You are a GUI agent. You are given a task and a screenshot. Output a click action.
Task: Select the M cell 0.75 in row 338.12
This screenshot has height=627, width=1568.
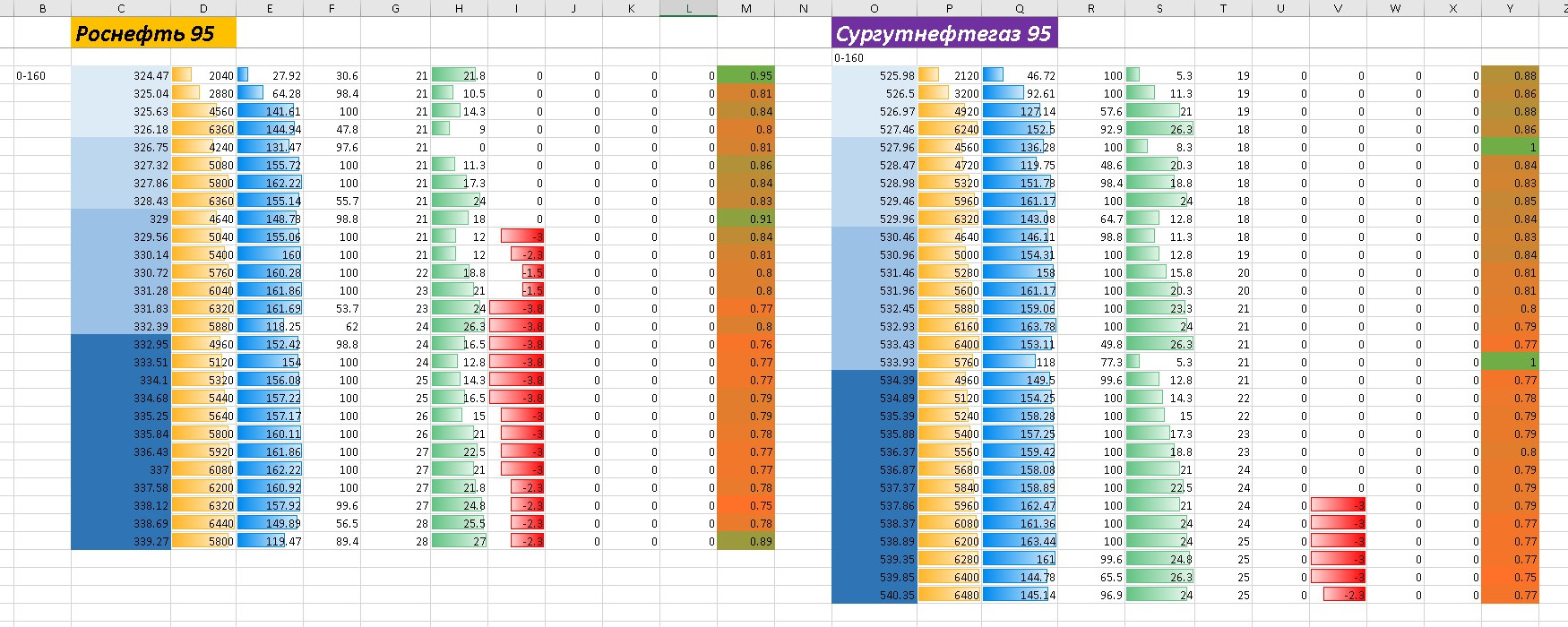[x=746, y=505]
